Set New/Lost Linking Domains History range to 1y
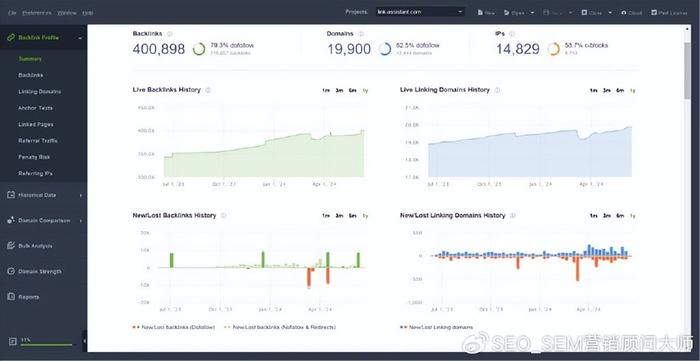The height and width of the screenshot is (361, 700). (633, 216)
